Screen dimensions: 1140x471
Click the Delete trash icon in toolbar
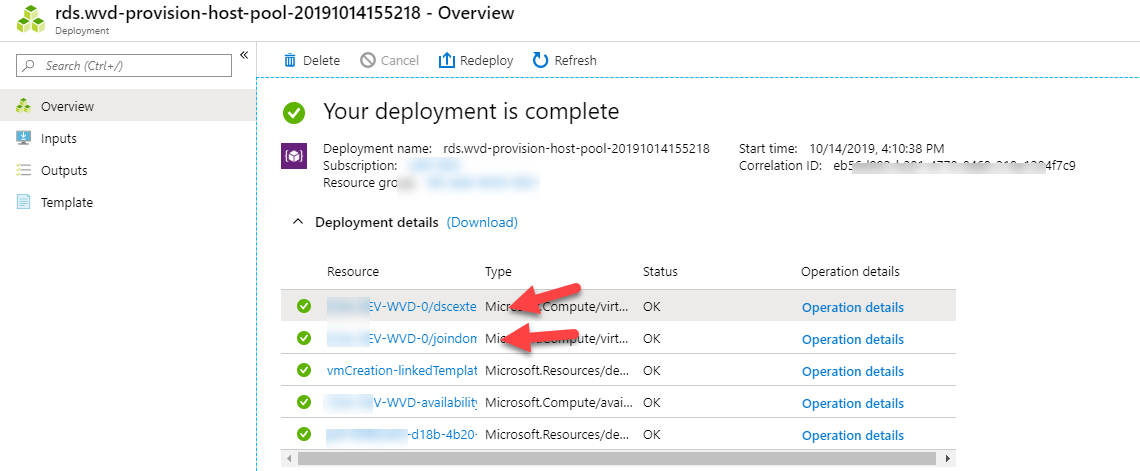290,61
